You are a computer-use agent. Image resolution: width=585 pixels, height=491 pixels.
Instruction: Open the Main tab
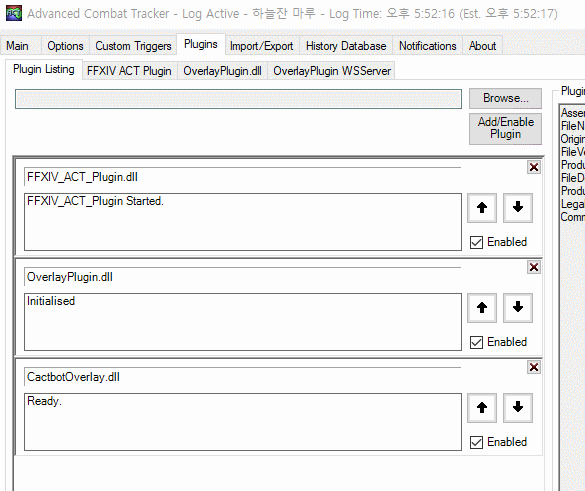click(21, 46)
